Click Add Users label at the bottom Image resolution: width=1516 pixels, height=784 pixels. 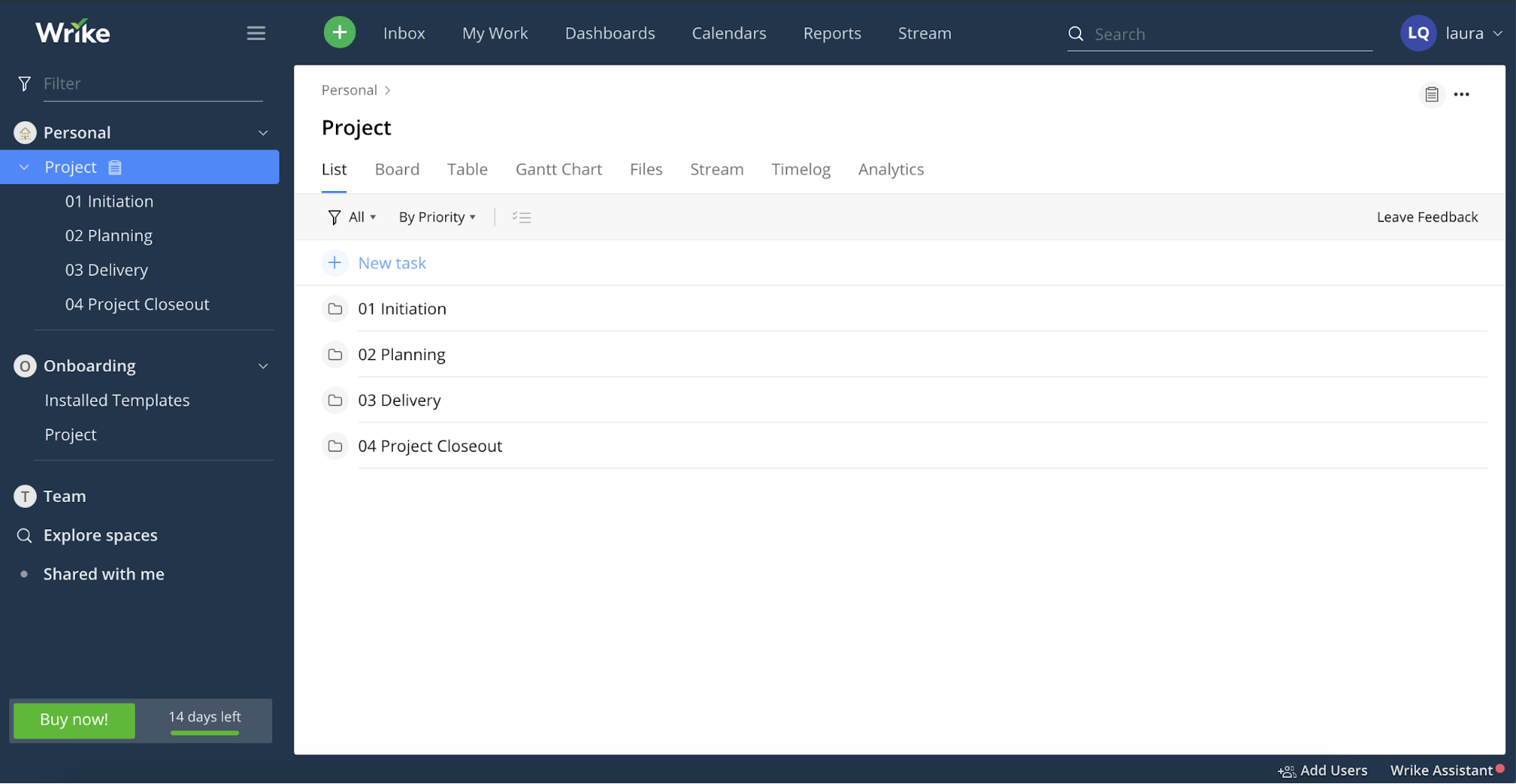click(x=1334, y=771)
